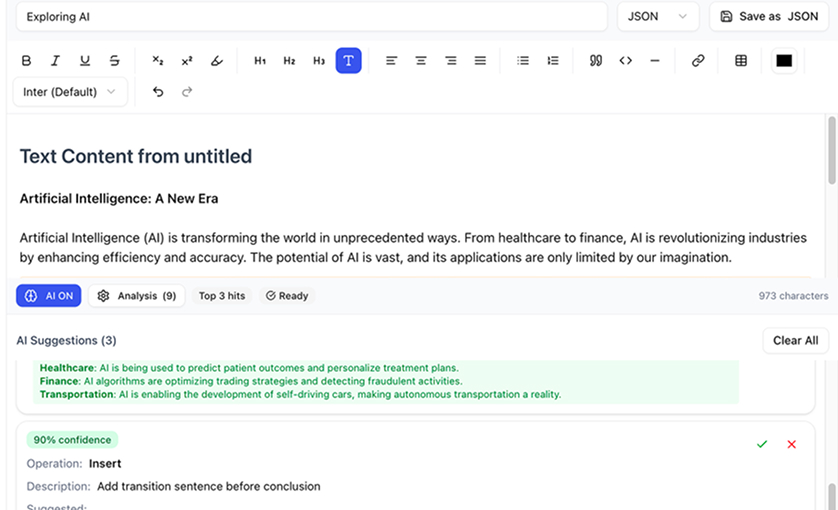The height and width of the screenshot is (510, 838).
Task: Click the '90% confidence' badge
Action: coord(72,440)
